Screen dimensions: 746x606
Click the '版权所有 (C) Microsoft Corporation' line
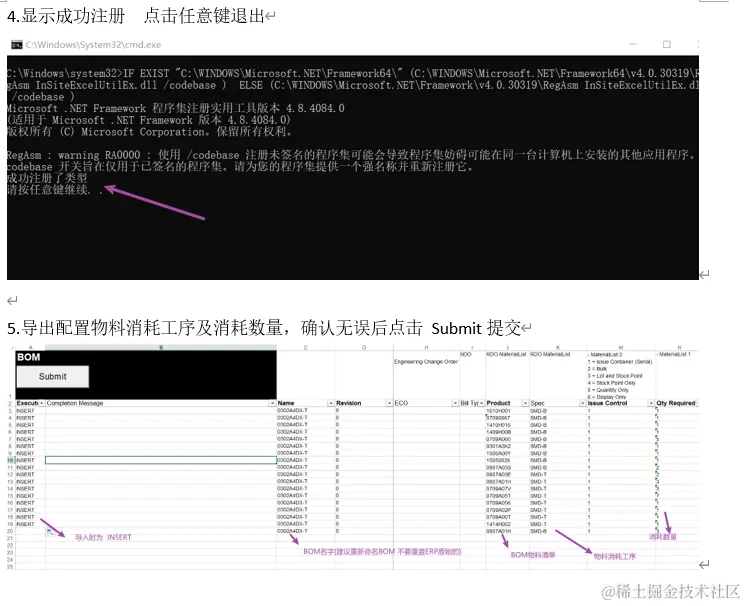149,131
